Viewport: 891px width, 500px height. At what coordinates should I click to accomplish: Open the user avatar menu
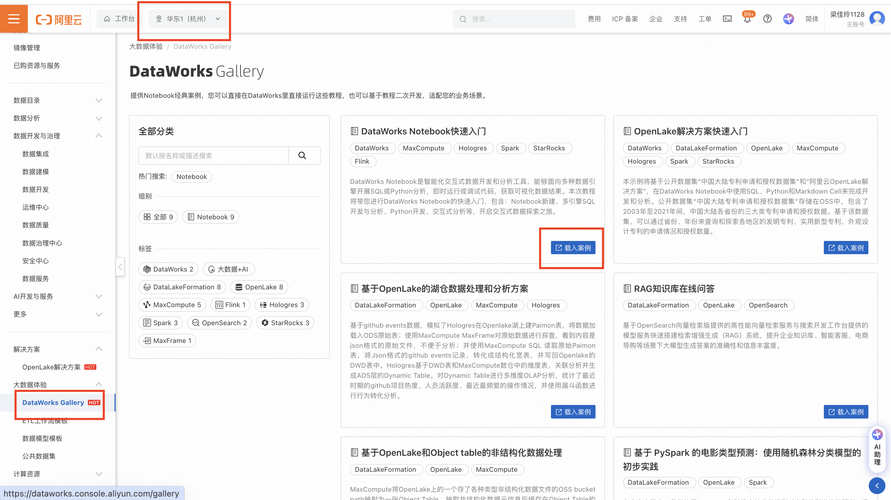coord(877,19)
